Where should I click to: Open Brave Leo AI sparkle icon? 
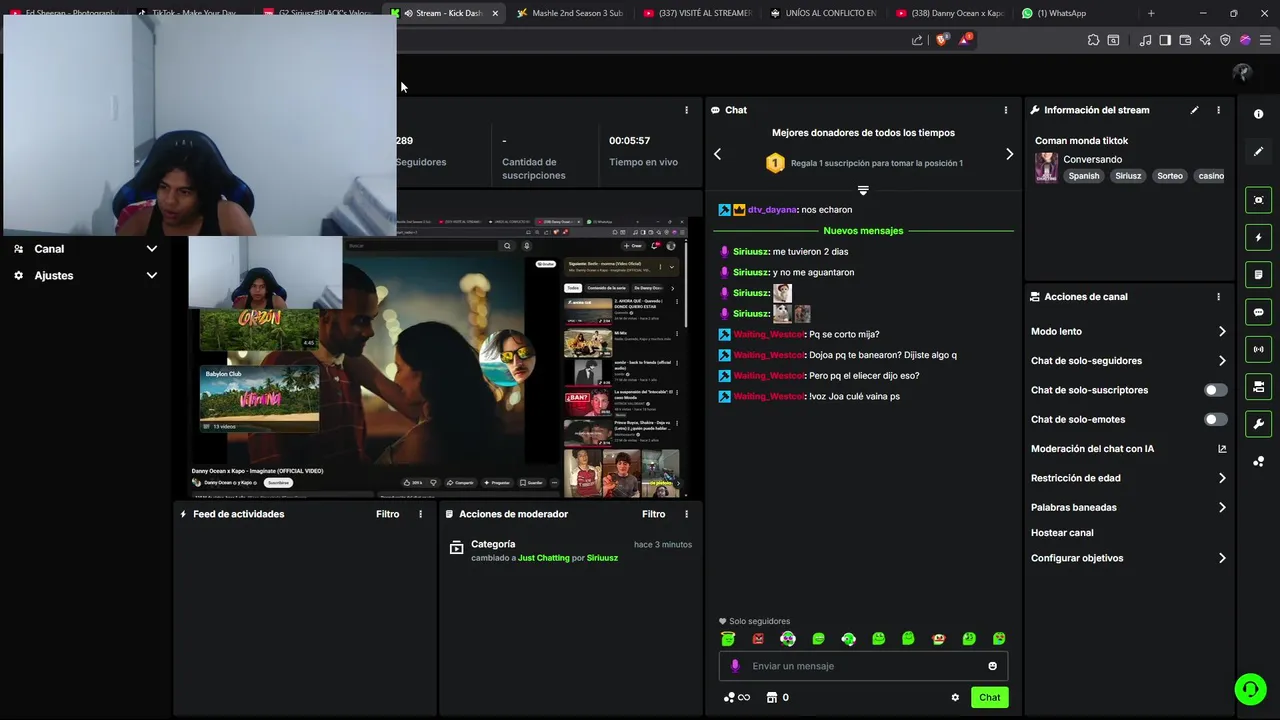pyautogui.click(x=1205, y=40)
